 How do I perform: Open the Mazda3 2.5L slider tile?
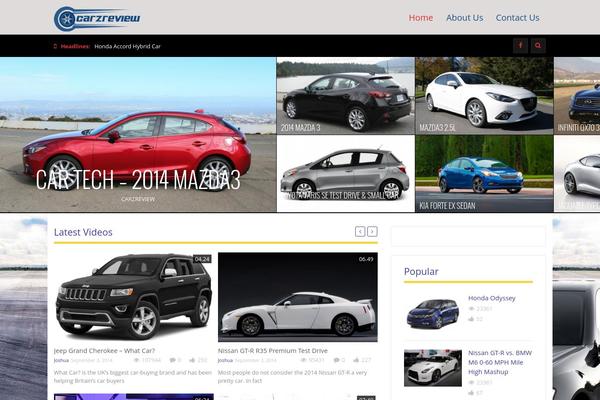tap(484, 96)
